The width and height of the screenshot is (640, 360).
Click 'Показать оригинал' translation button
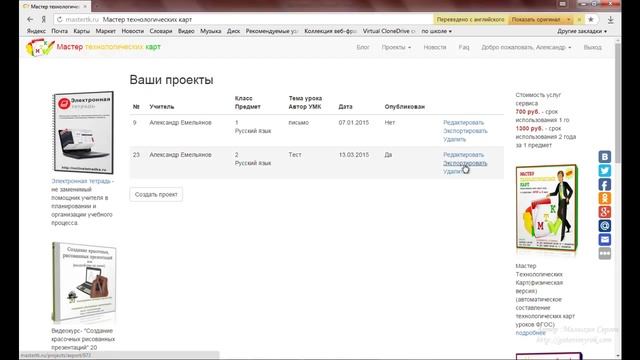coord(536,19)
